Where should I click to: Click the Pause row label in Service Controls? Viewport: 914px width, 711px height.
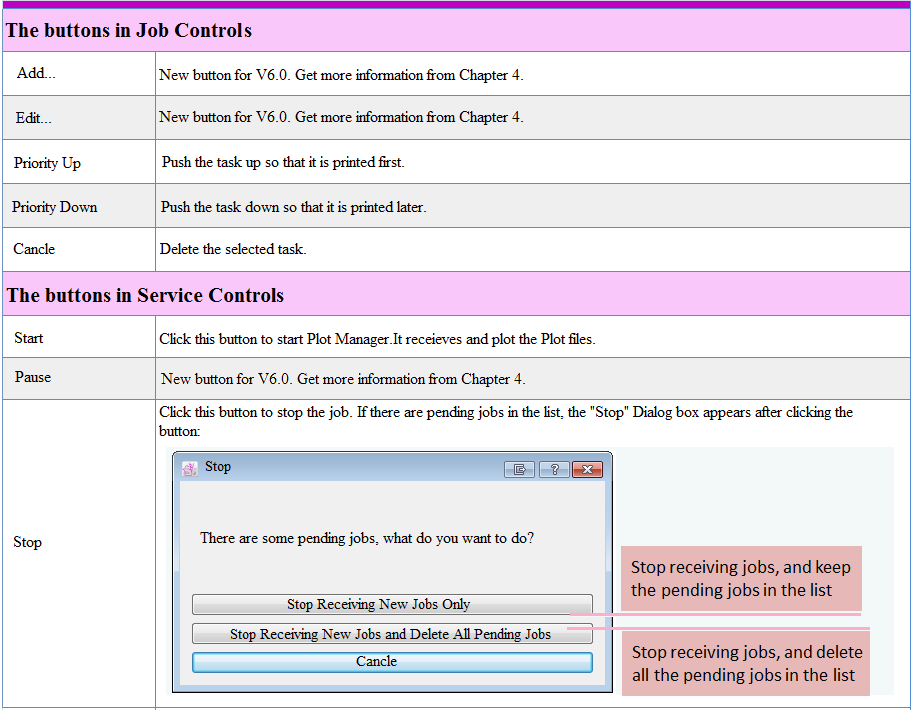33,377
